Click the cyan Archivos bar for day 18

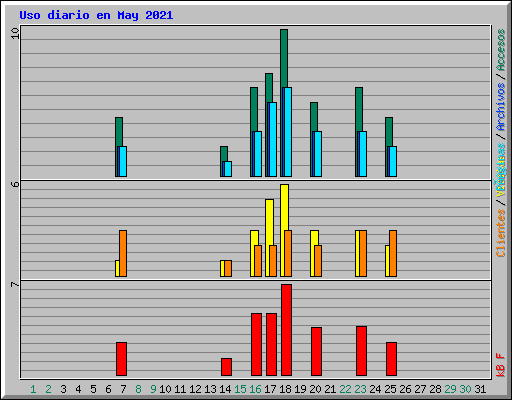coord(288,132)
